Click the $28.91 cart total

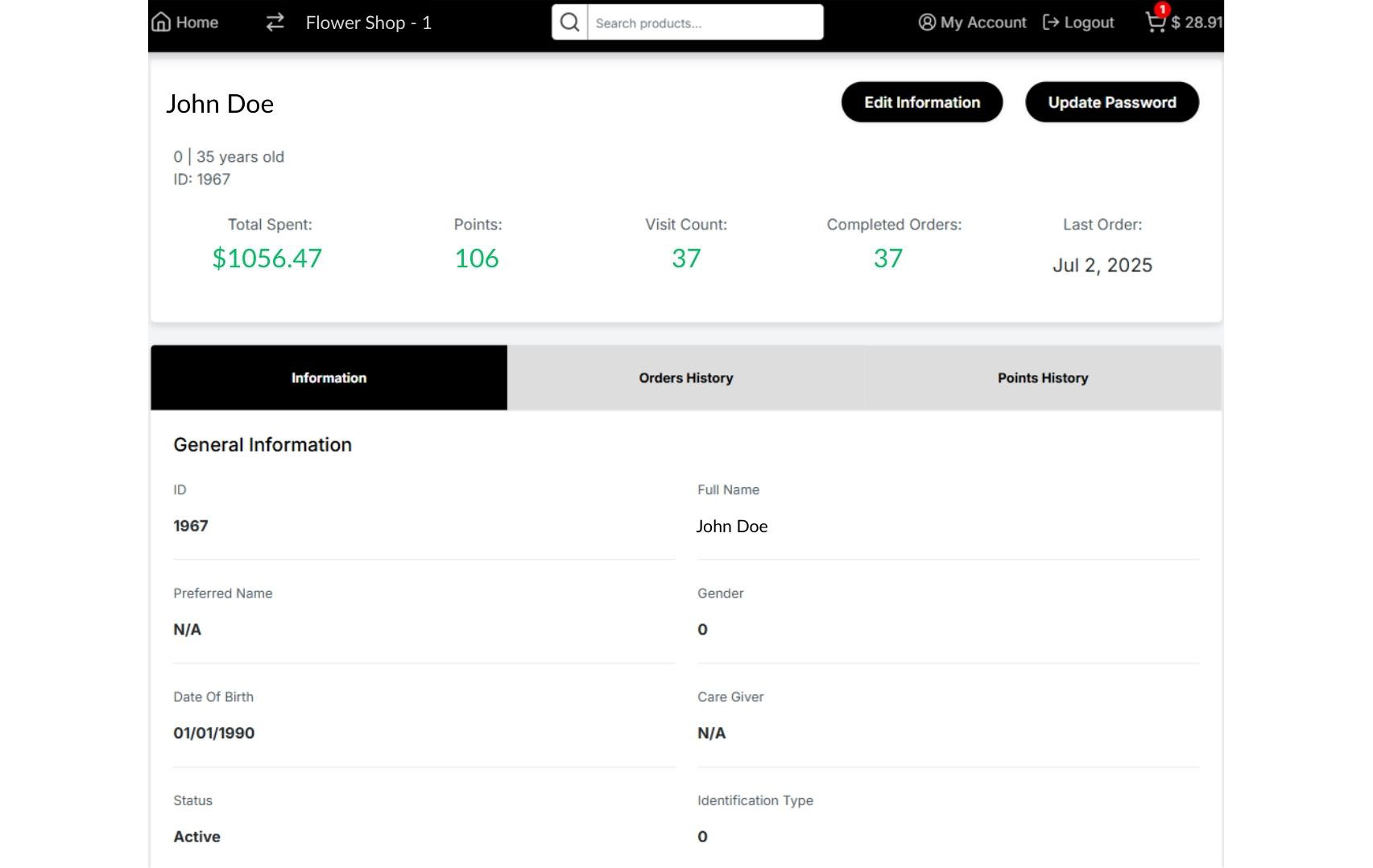1197,23
